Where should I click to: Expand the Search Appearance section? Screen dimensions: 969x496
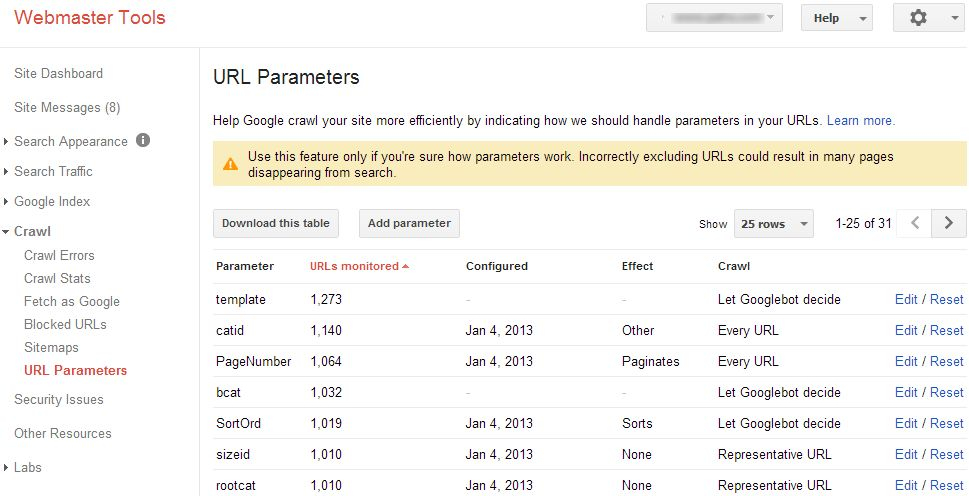click(7, 142)
